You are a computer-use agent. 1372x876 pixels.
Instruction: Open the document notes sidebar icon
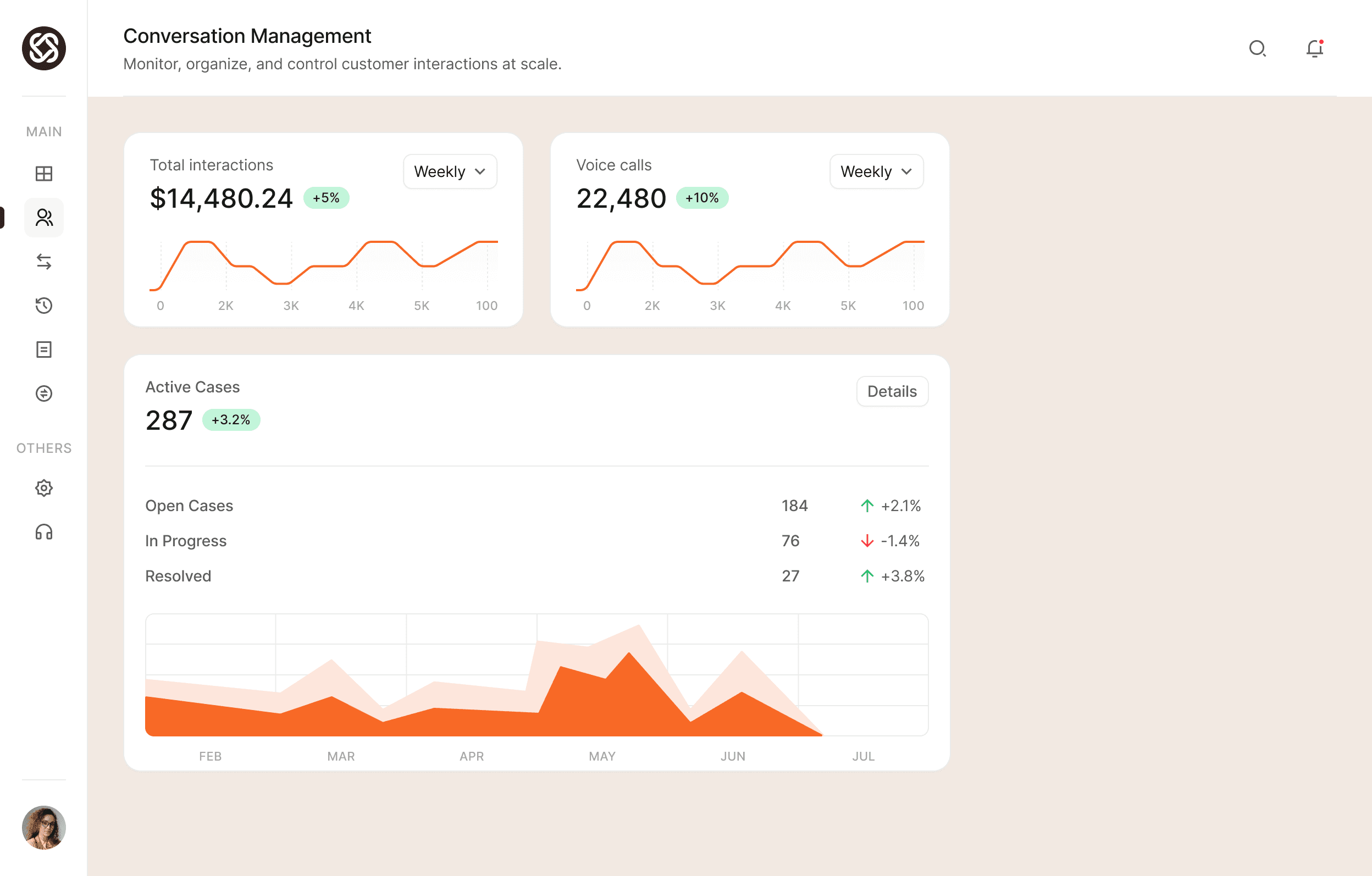(x=44, y=350)
